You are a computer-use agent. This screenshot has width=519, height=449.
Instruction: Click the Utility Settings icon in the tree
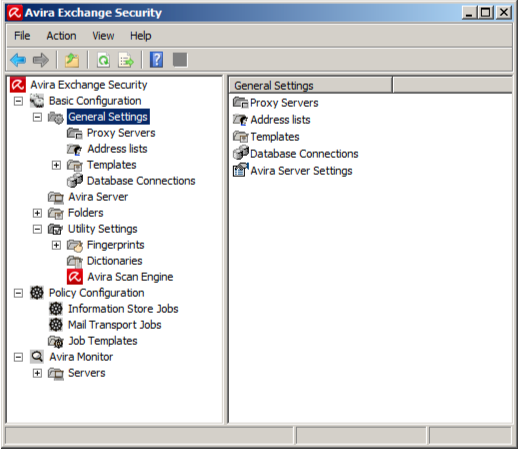[55, 229]
